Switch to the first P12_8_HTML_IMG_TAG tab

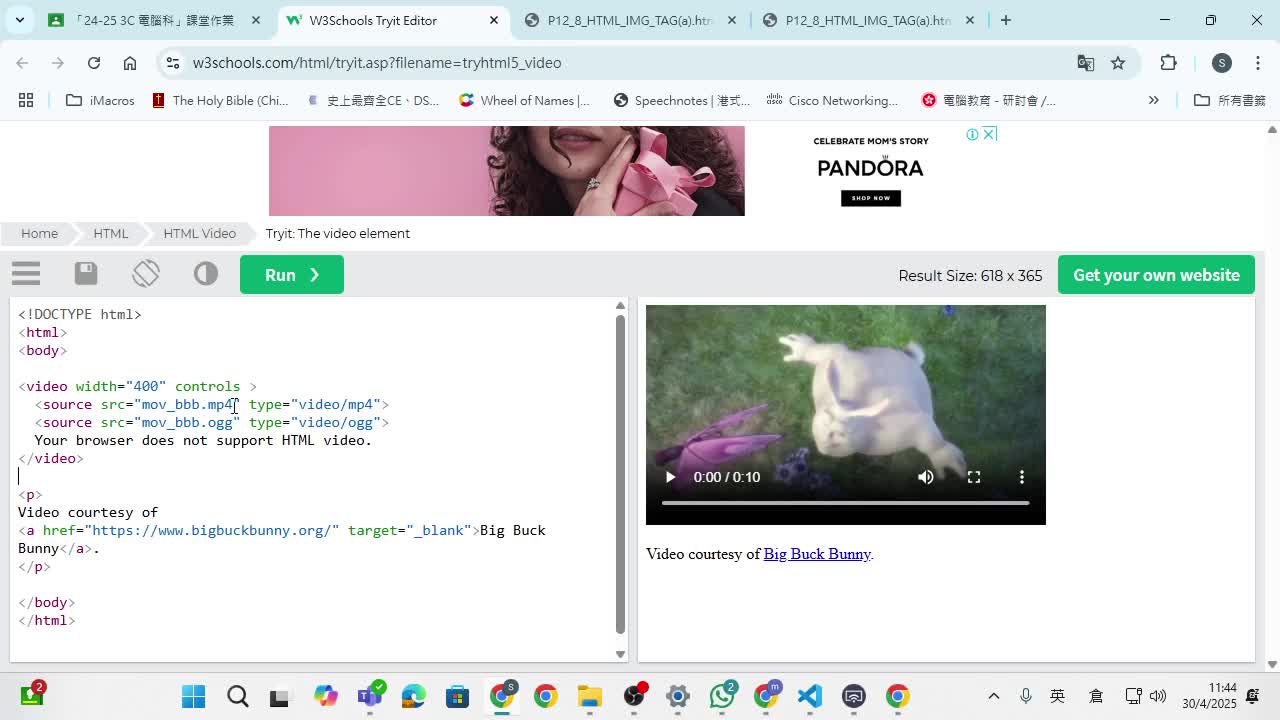(x=630, y=20)
